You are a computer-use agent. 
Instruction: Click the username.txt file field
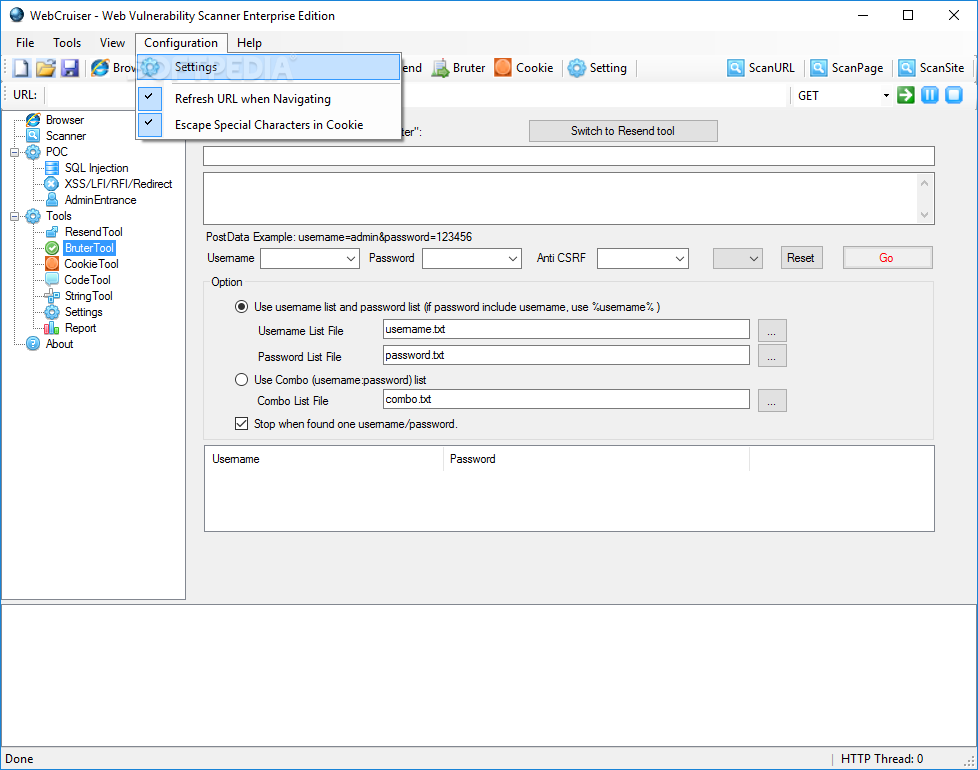tap(566, 329)
